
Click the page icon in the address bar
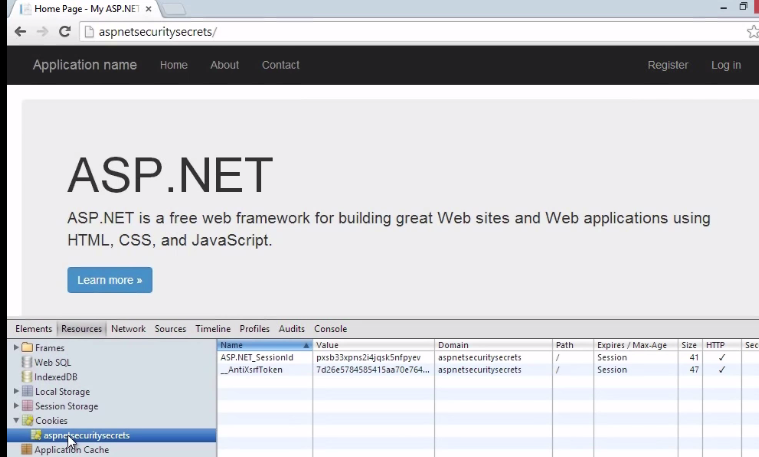pos(89,32)
